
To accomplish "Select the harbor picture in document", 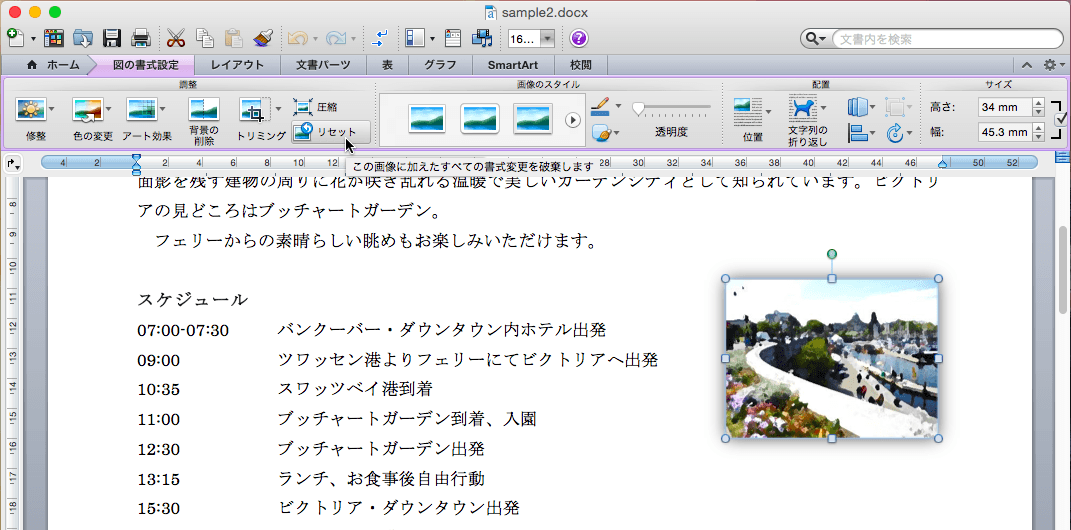I will (x=831, y=358).
